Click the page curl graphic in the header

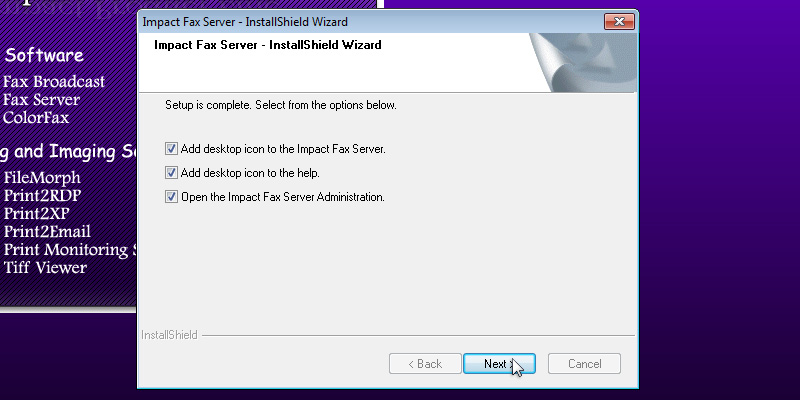(x=581, y=62)
